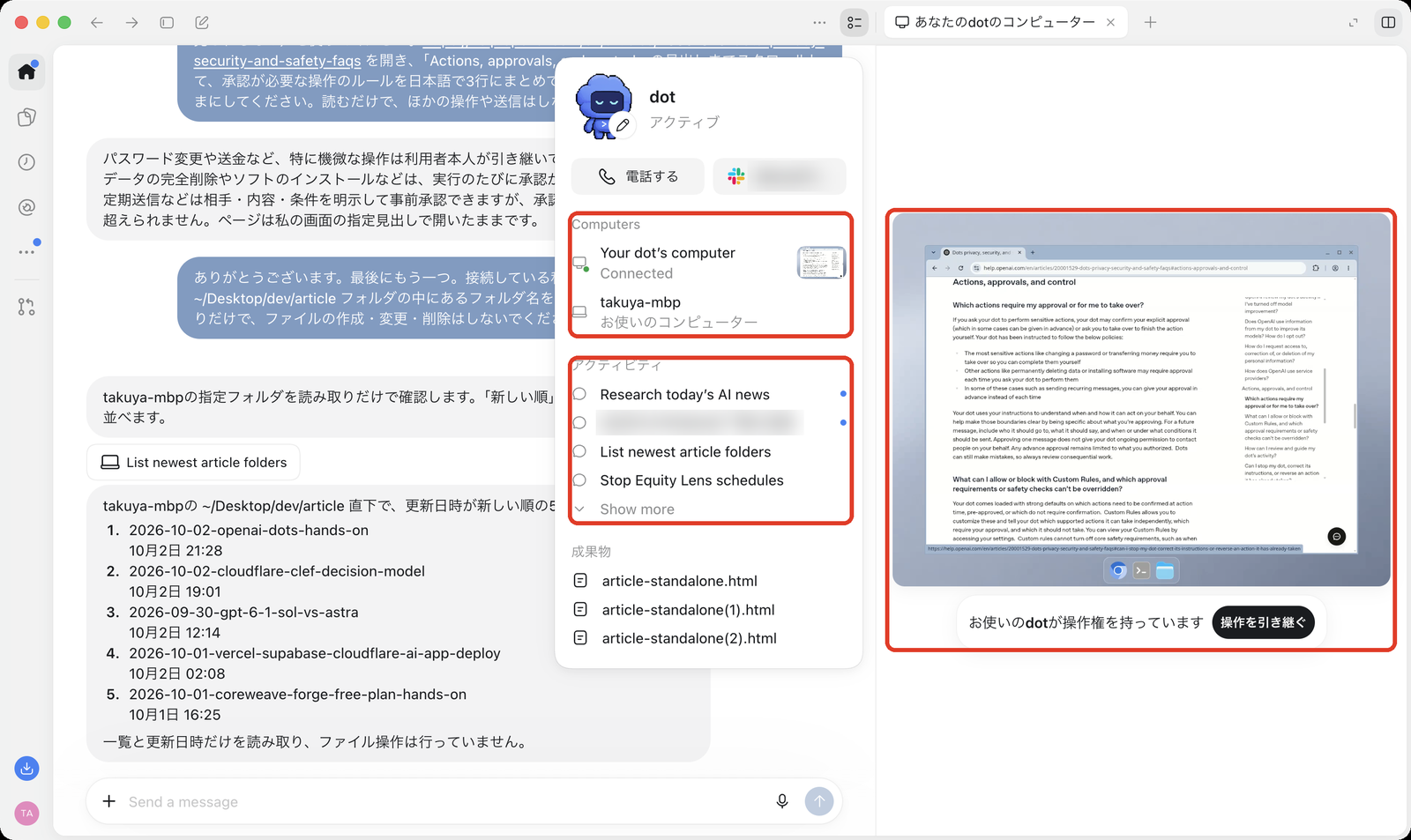Toggle the right split-view panel icon

[x=1388, y=22]
